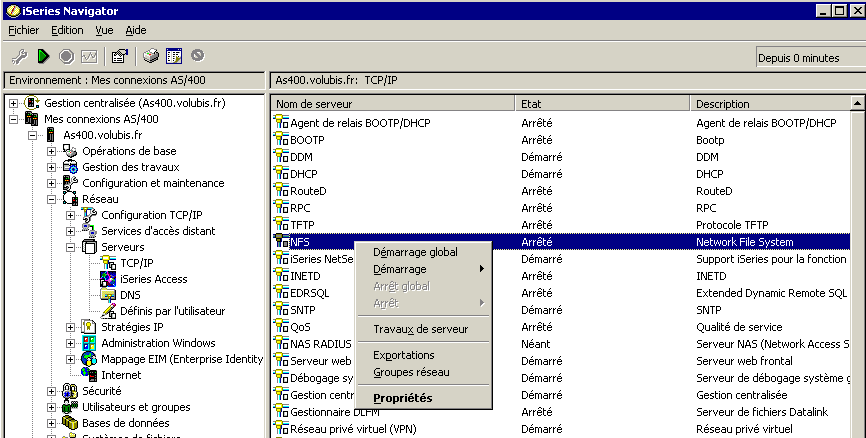
Task: Sort by Nom de serveur column header
Action: click(393, 104)
